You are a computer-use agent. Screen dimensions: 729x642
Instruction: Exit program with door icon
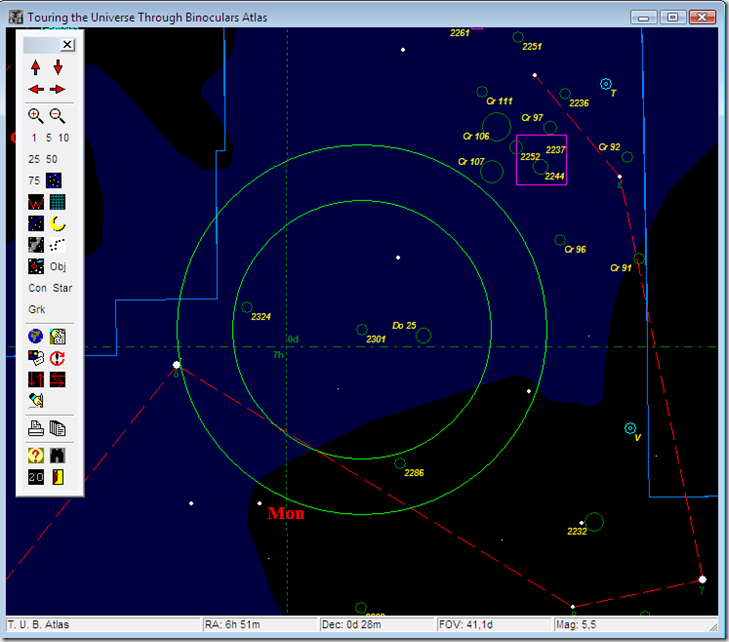point(58,477)
